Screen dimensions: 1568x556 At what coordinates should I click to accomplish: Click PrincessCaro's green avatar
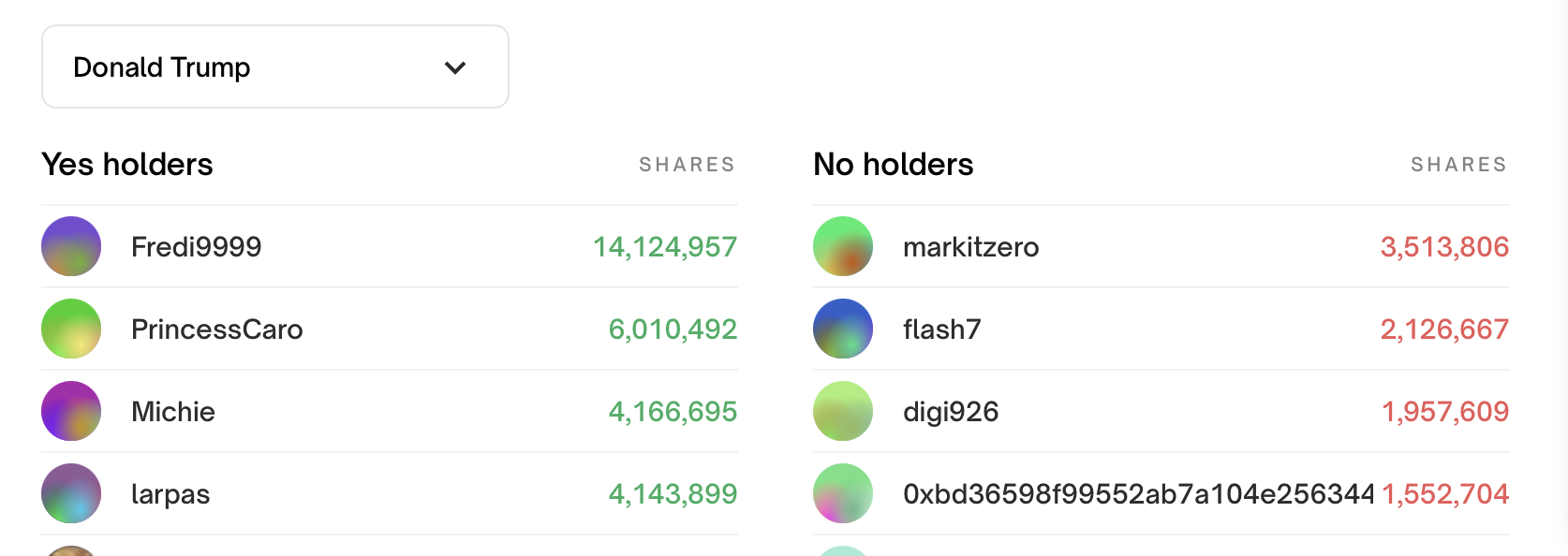[x=71, y=329]
